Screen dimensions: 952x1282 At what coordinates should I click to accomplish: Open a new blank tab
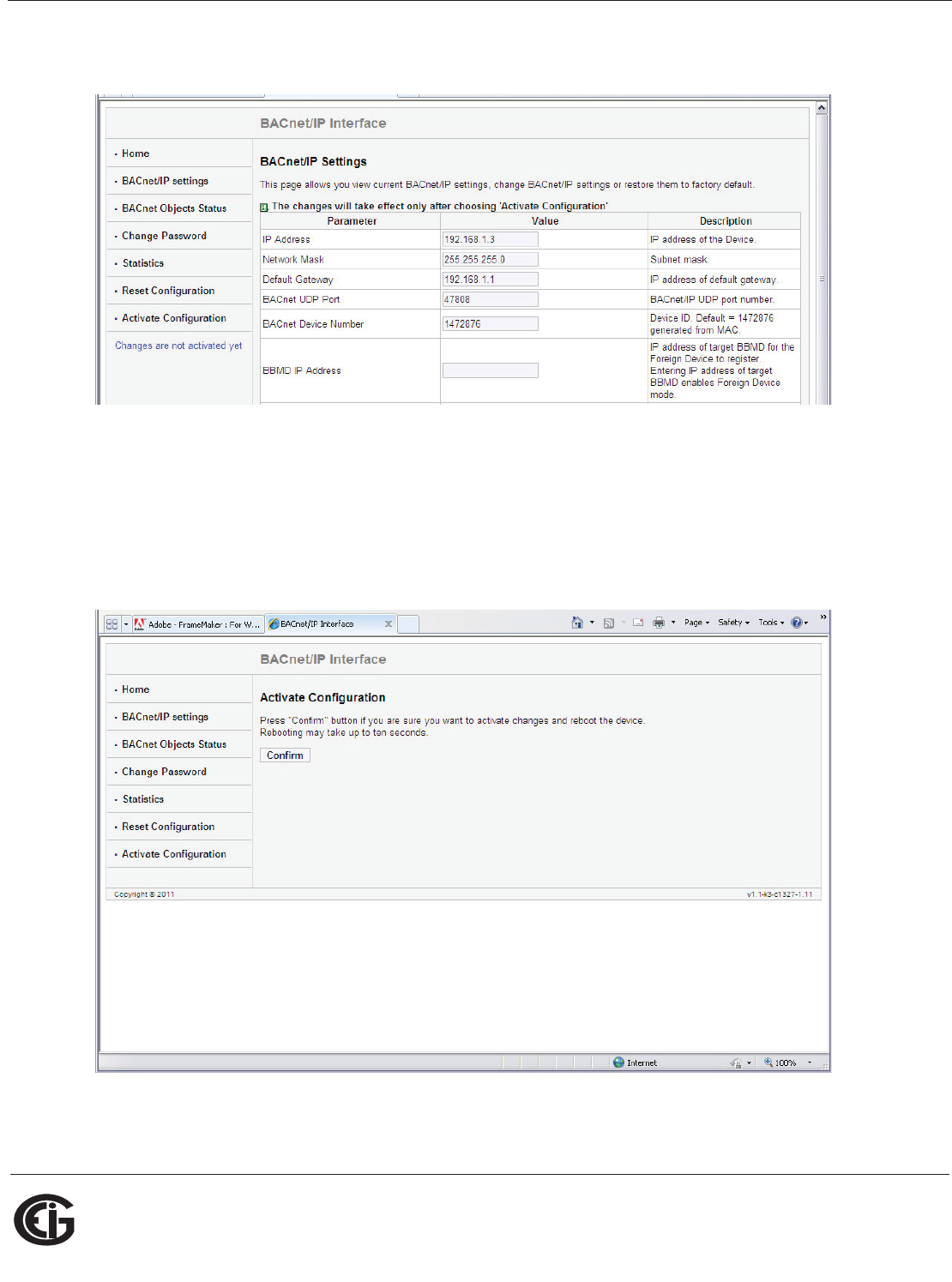click(409, 624)
